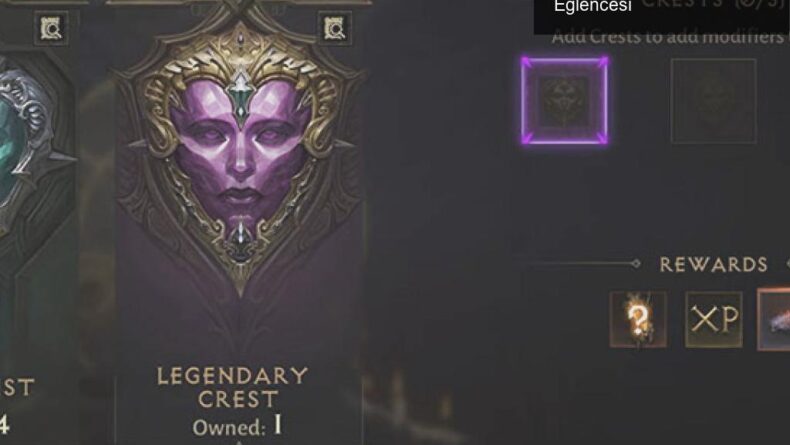
Task: Click the small arrow below Owned count
Action: point(239,442)
